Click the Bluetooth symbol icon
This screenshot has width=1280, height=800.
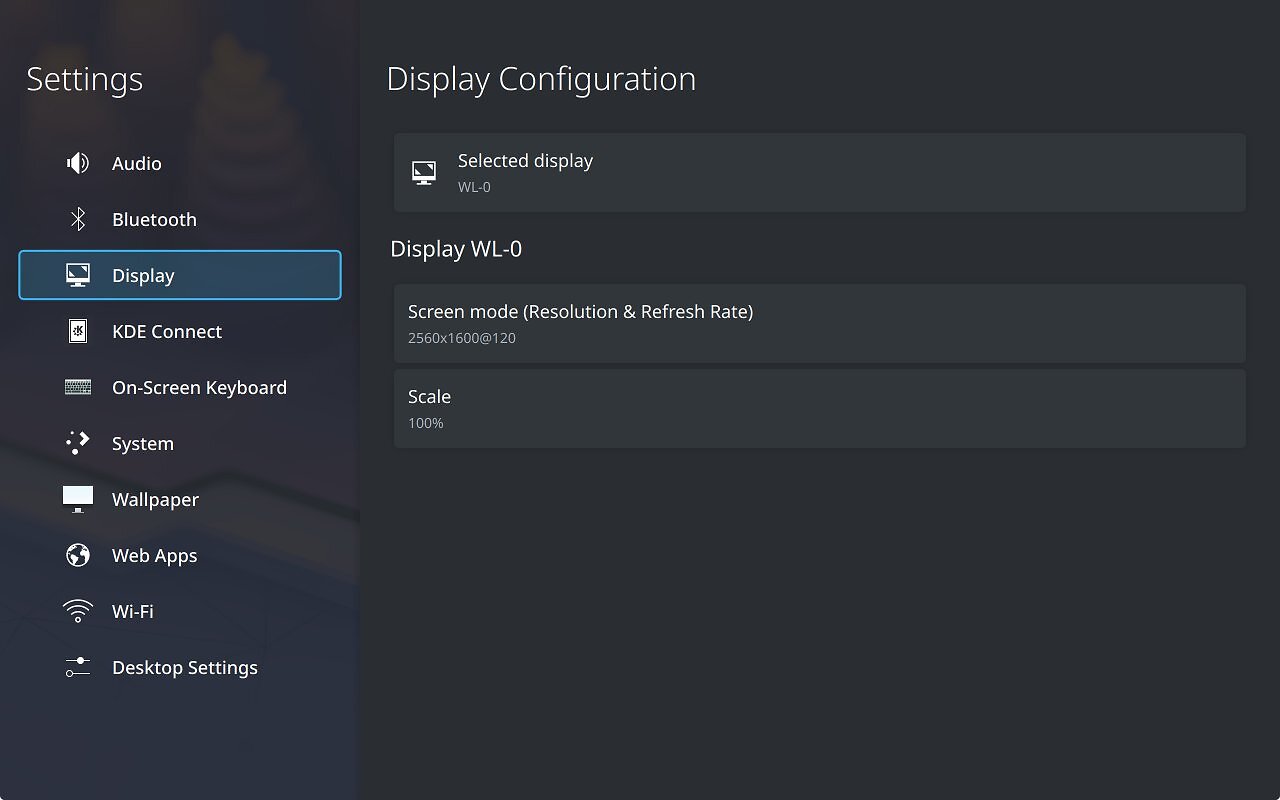tap(78, 219)
